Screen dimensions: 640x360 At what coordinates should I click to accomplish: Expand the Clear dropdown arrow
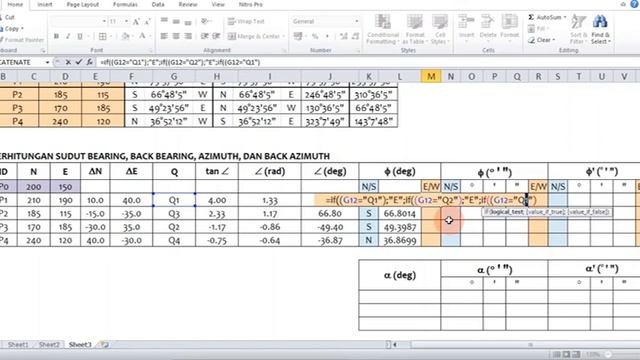(554, 40)
